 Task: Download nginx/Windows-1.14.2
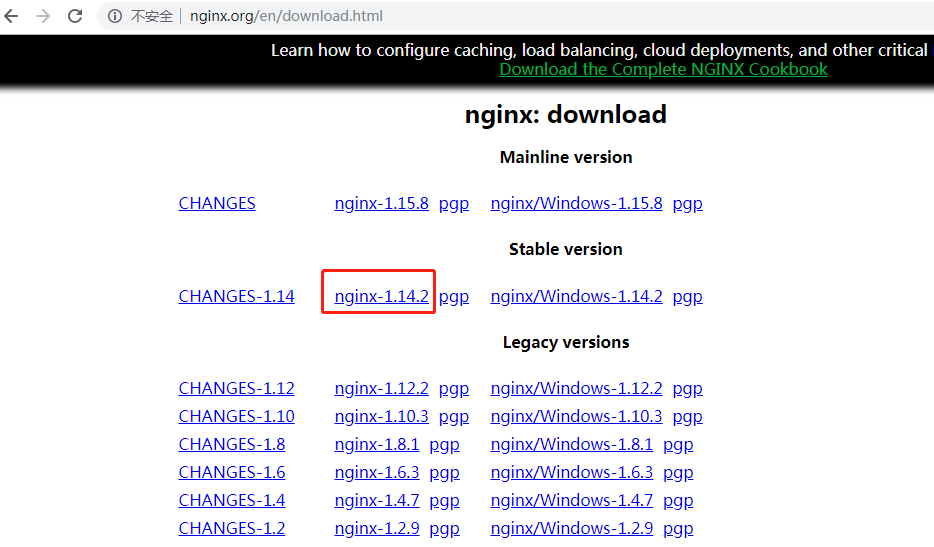coord(576,296)
